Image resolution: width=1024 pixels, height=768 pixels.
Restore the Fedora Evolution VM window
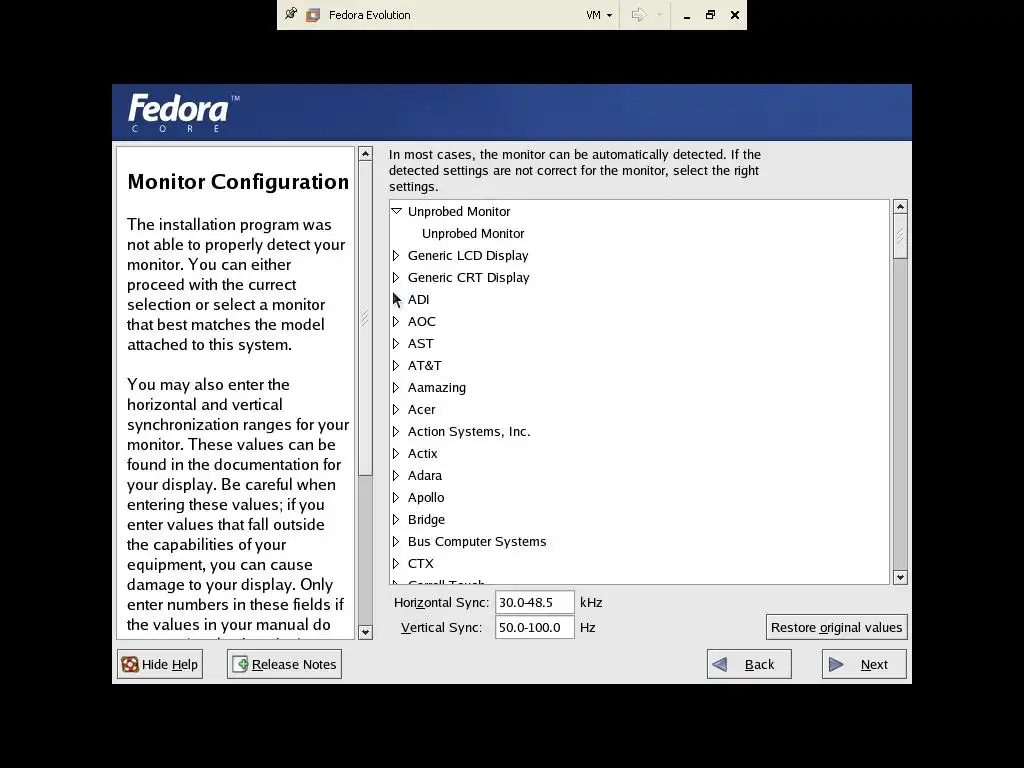pos(711,14)
